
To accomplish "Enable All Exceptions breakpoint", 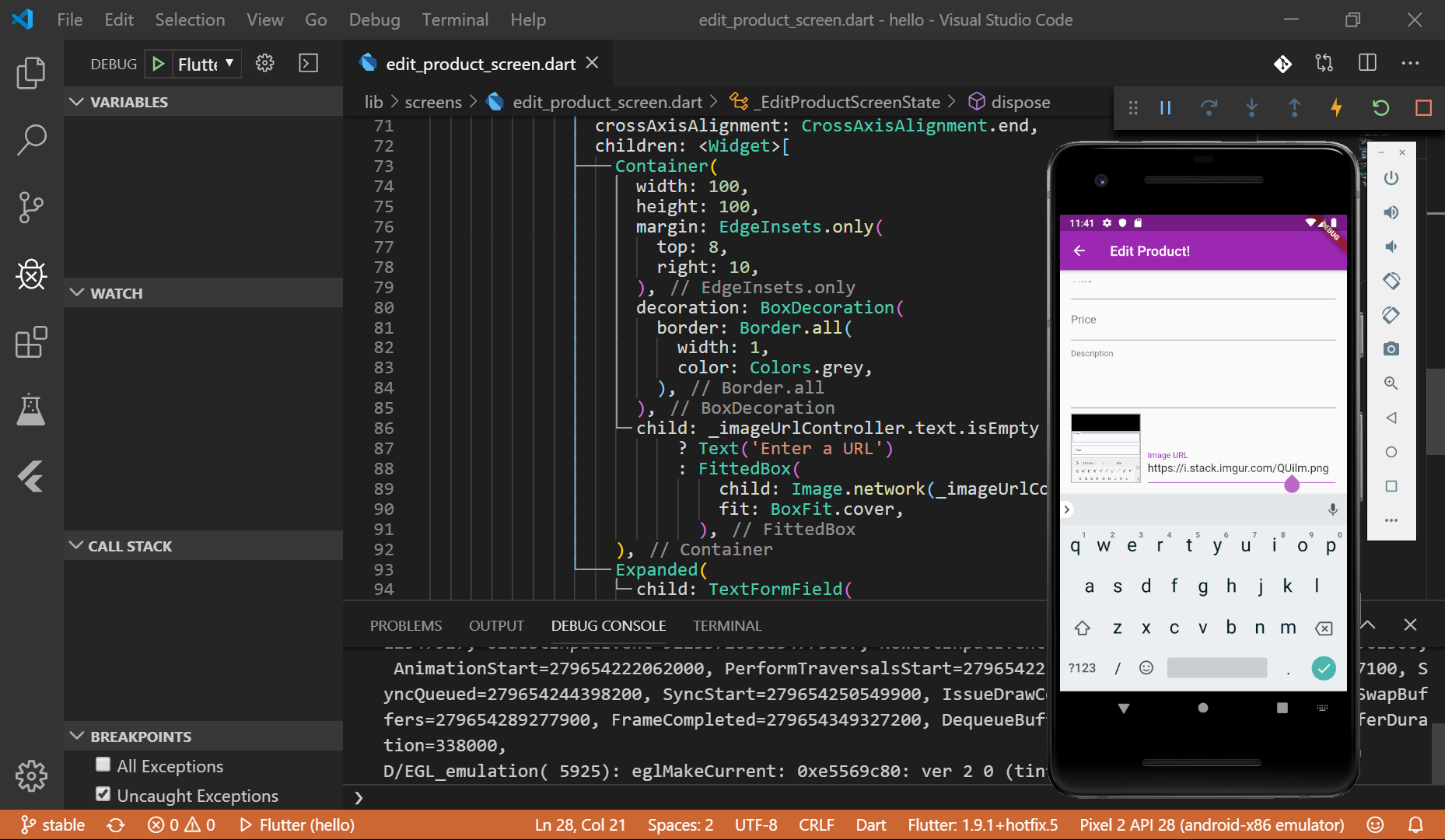I will (x=103, y=765).
